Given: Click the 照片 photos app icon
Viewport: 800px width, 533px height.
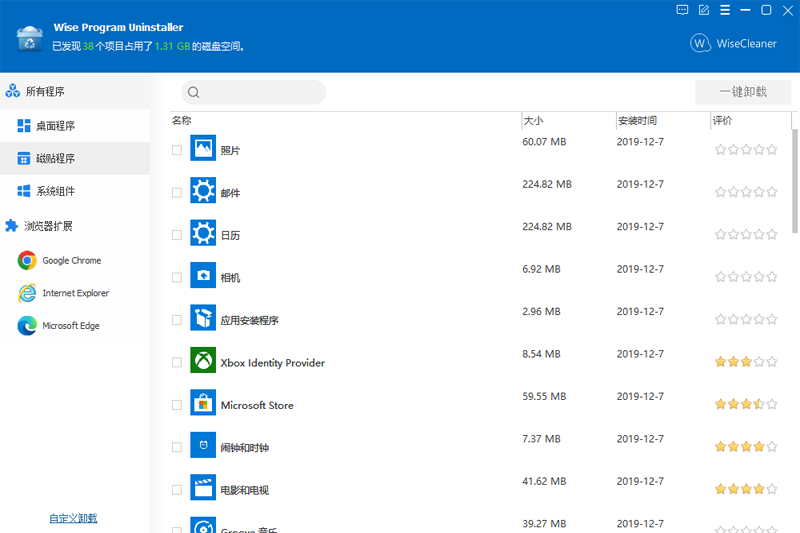Looking at the screenshot, I should [x=203, y=149].
